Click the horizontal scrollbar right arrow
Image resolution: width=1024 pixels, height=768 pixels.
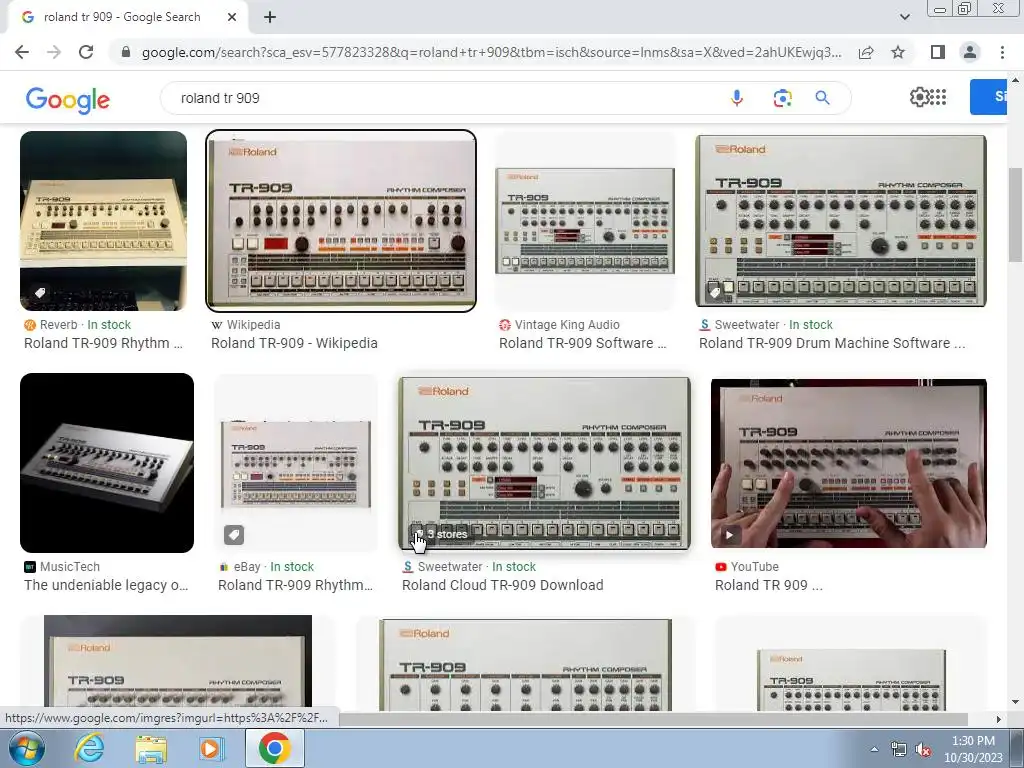click(998, 719)
